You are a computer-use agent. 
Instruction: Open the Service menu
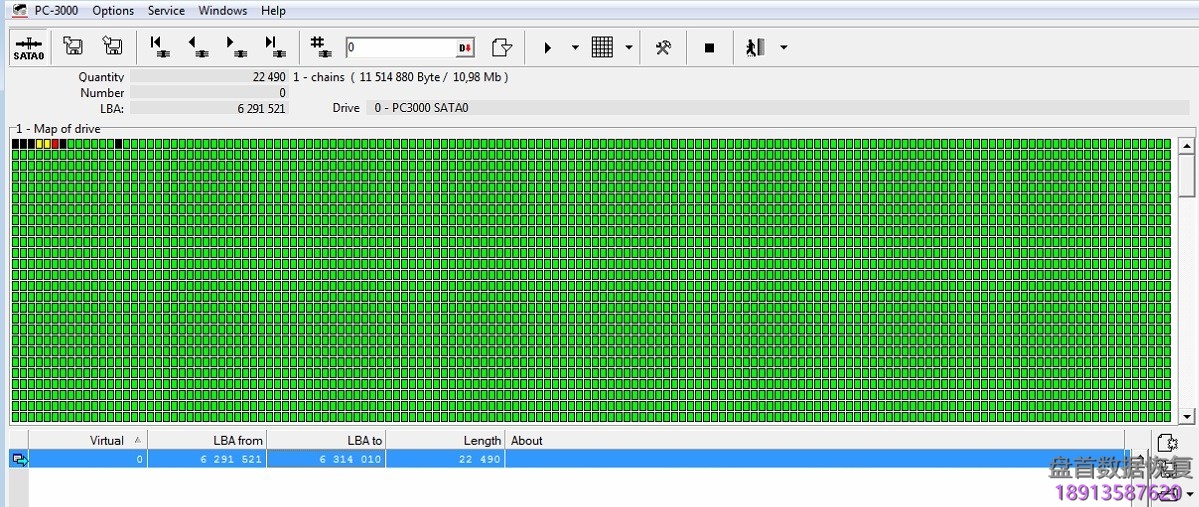[x=166, y=11]
